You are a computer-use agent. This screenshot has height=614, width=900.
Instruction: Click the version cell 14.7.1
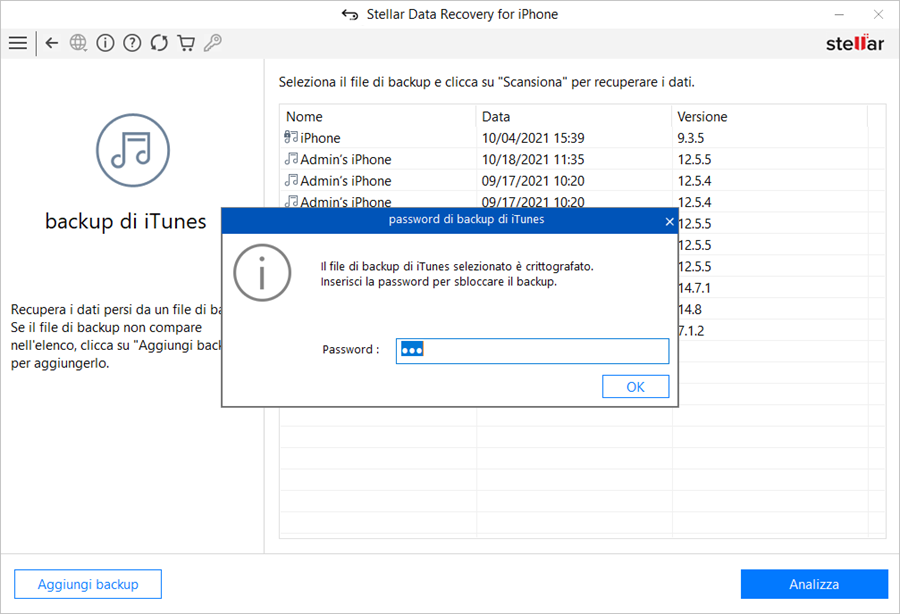click(x=694, y=288)
